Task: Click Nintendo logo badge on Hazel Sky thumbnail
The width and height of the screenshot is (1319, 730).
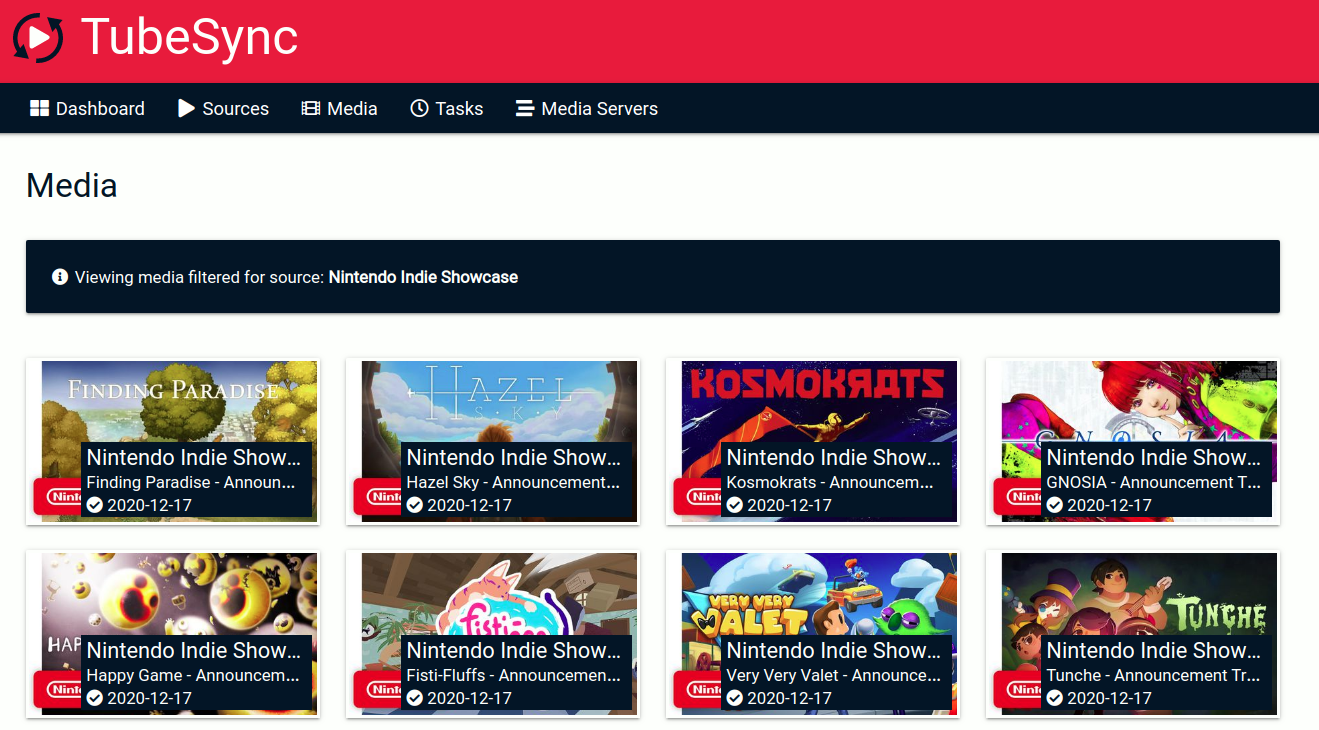Action: pyautogui.click(x=378, y=496)
